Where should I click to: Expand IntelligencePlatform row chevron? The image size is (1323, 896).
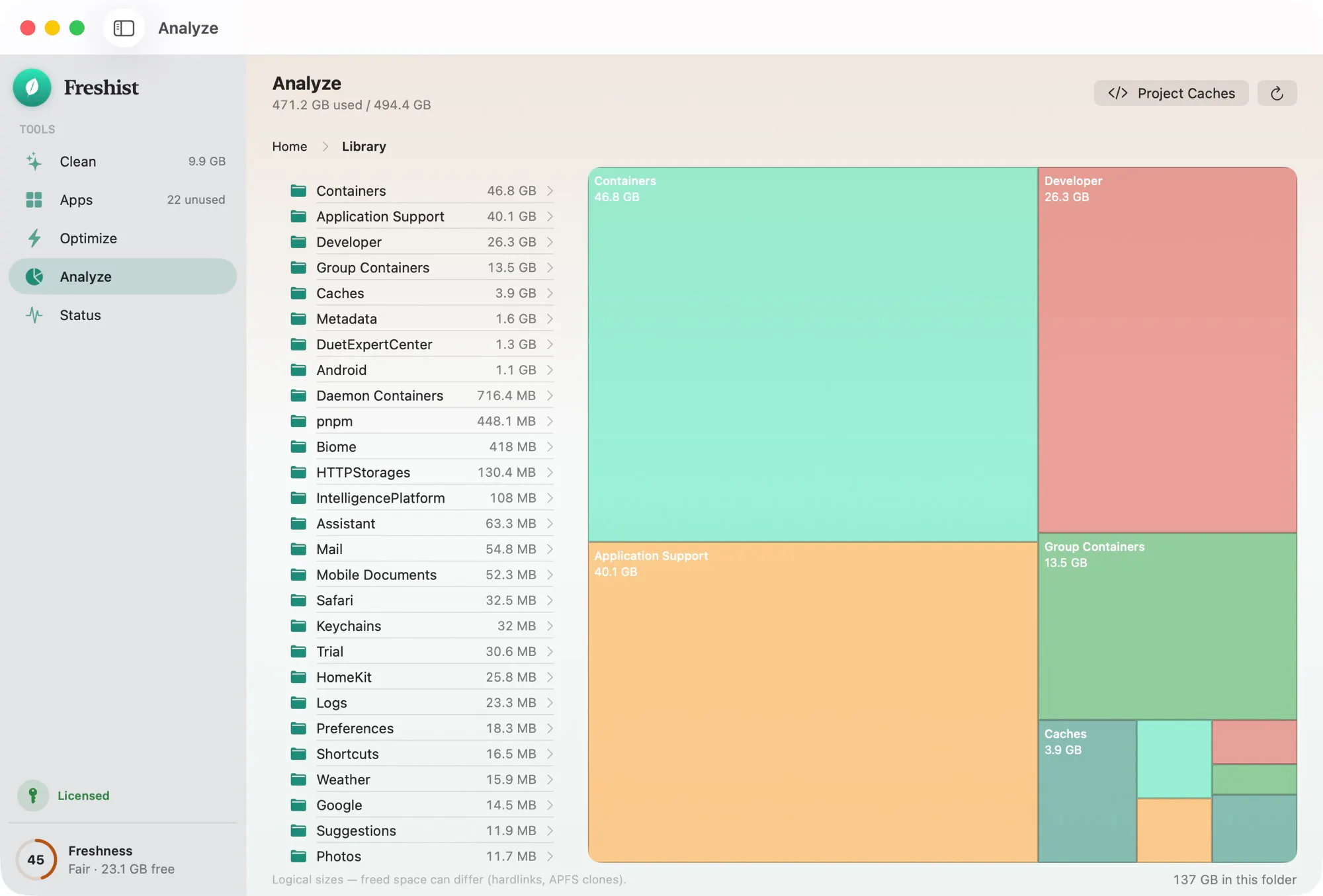(550, 498)
